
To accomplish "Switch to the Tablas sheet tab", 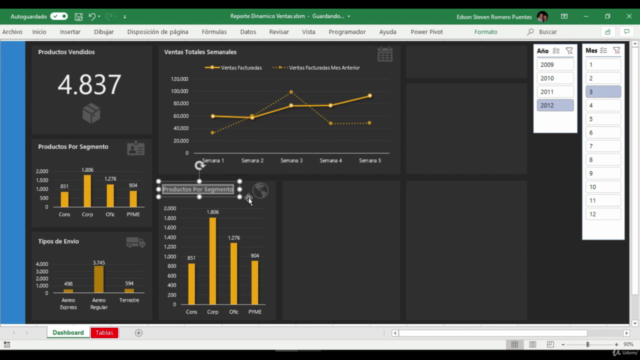I will 104,333.
